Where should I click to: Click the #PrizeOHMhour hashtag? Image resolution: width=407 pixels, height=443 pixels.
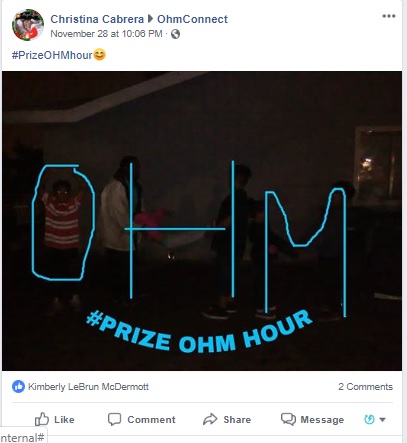click(x=52, y=55)
